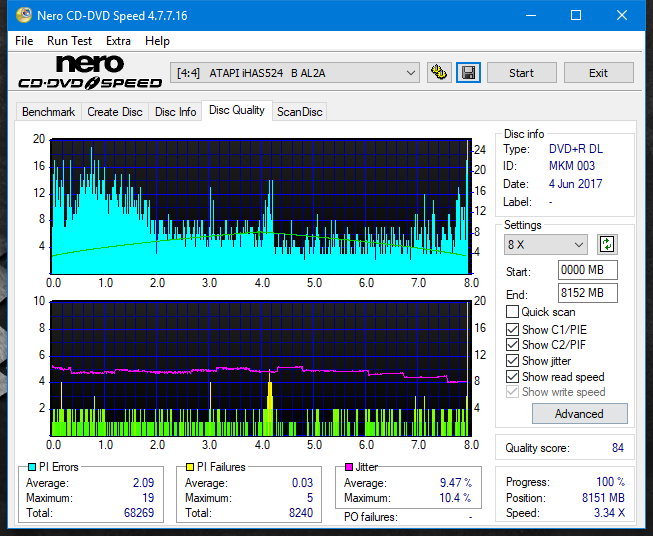Maximize the Nero window

[576, 15]
